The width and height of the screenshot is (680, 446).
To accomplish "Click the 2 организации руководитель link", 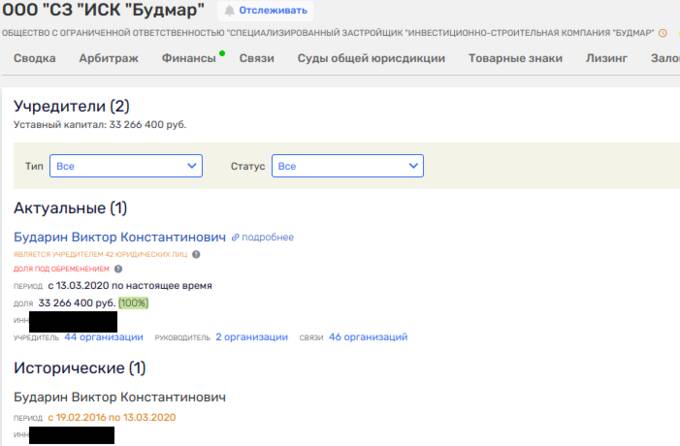I will tap(252, 337).
